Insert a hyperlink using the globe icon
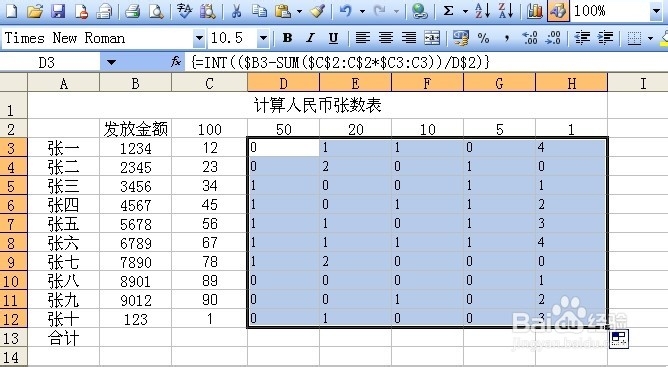668x367 pixels. click(420, 11)
